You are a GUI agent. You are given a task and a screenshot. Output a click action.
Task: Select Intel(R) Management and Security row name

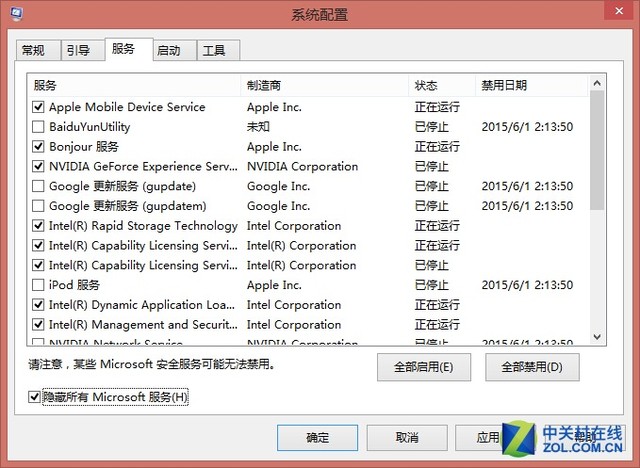tap(143, 324)
